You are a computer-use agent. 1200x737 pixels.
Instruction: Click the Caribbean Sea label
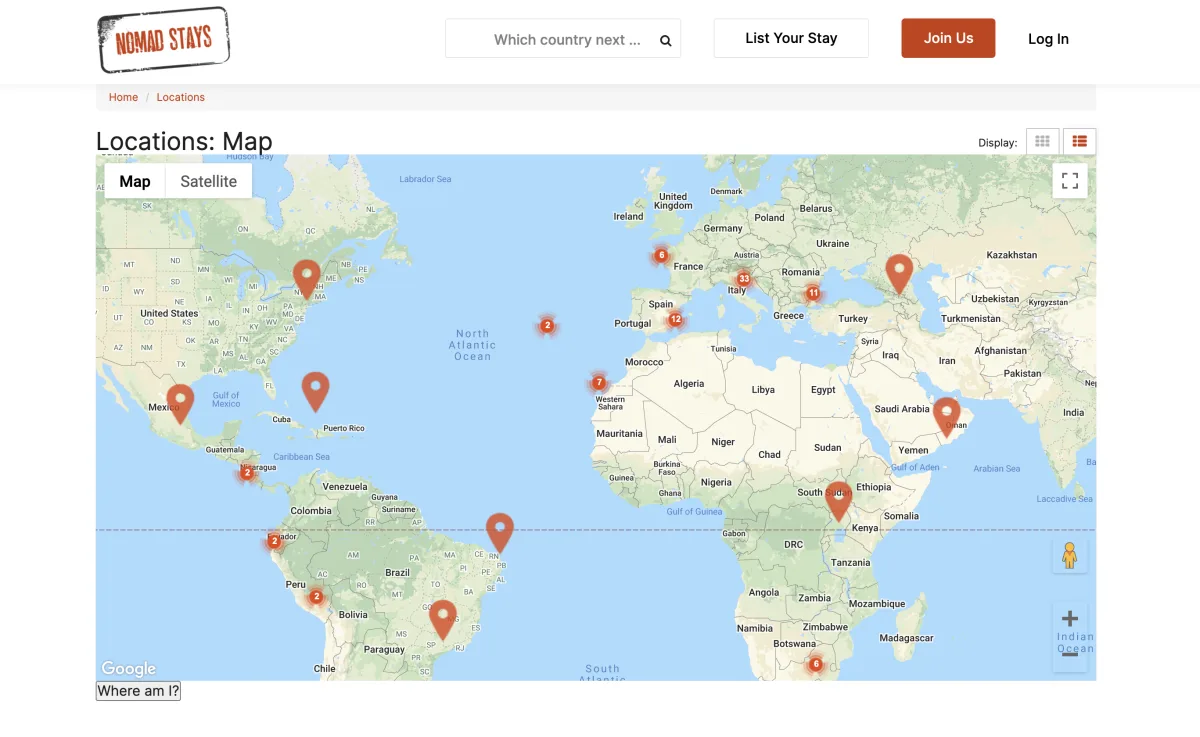[x=301, y=457]
